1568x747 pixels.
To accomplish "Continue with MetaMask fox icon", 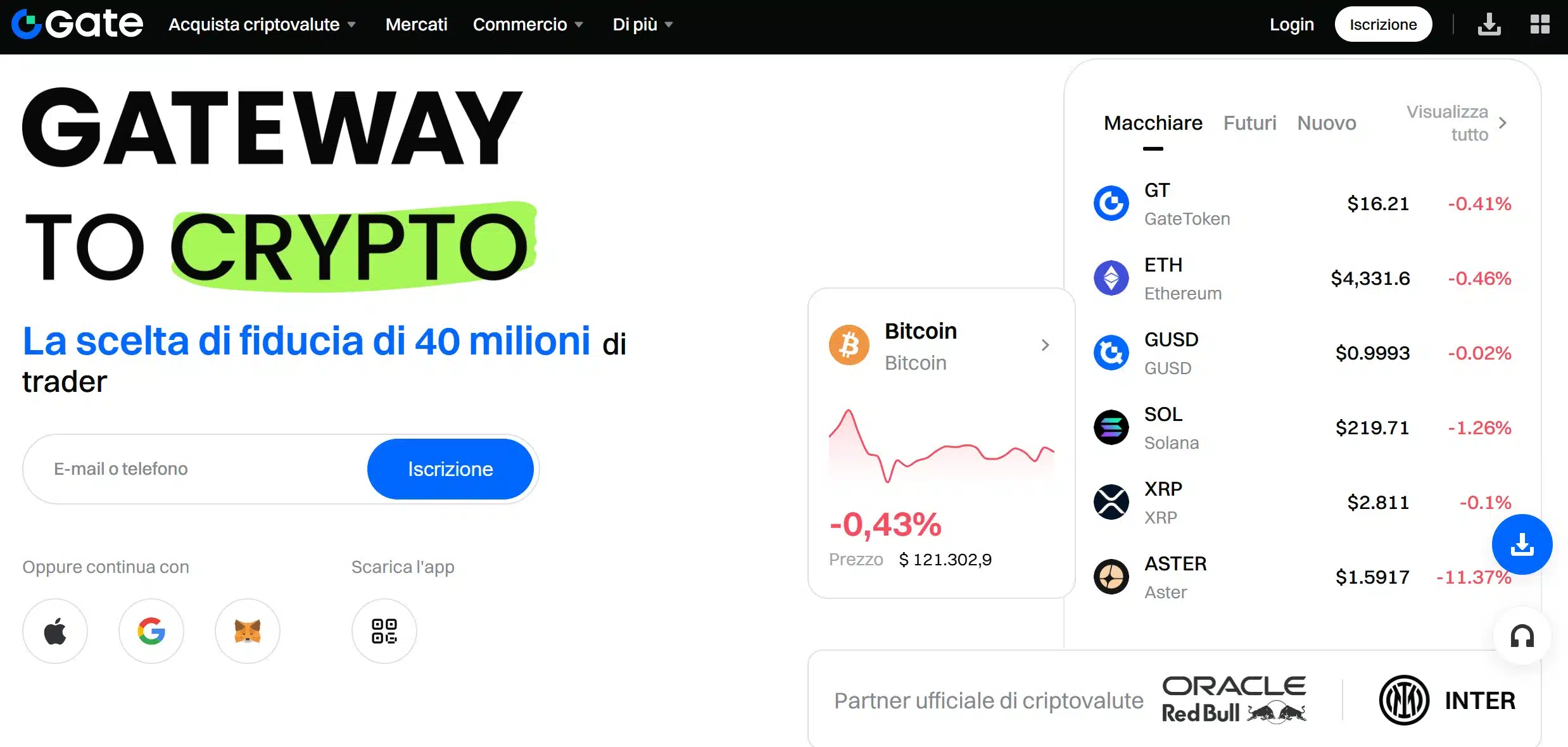I will 248,631.
